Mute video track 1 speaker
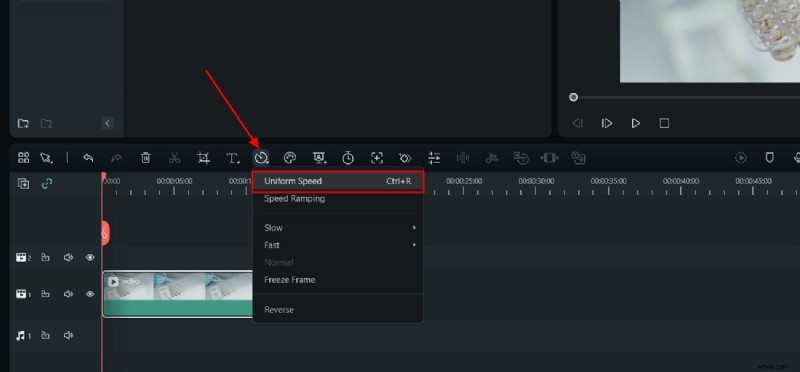 (68, 294)
